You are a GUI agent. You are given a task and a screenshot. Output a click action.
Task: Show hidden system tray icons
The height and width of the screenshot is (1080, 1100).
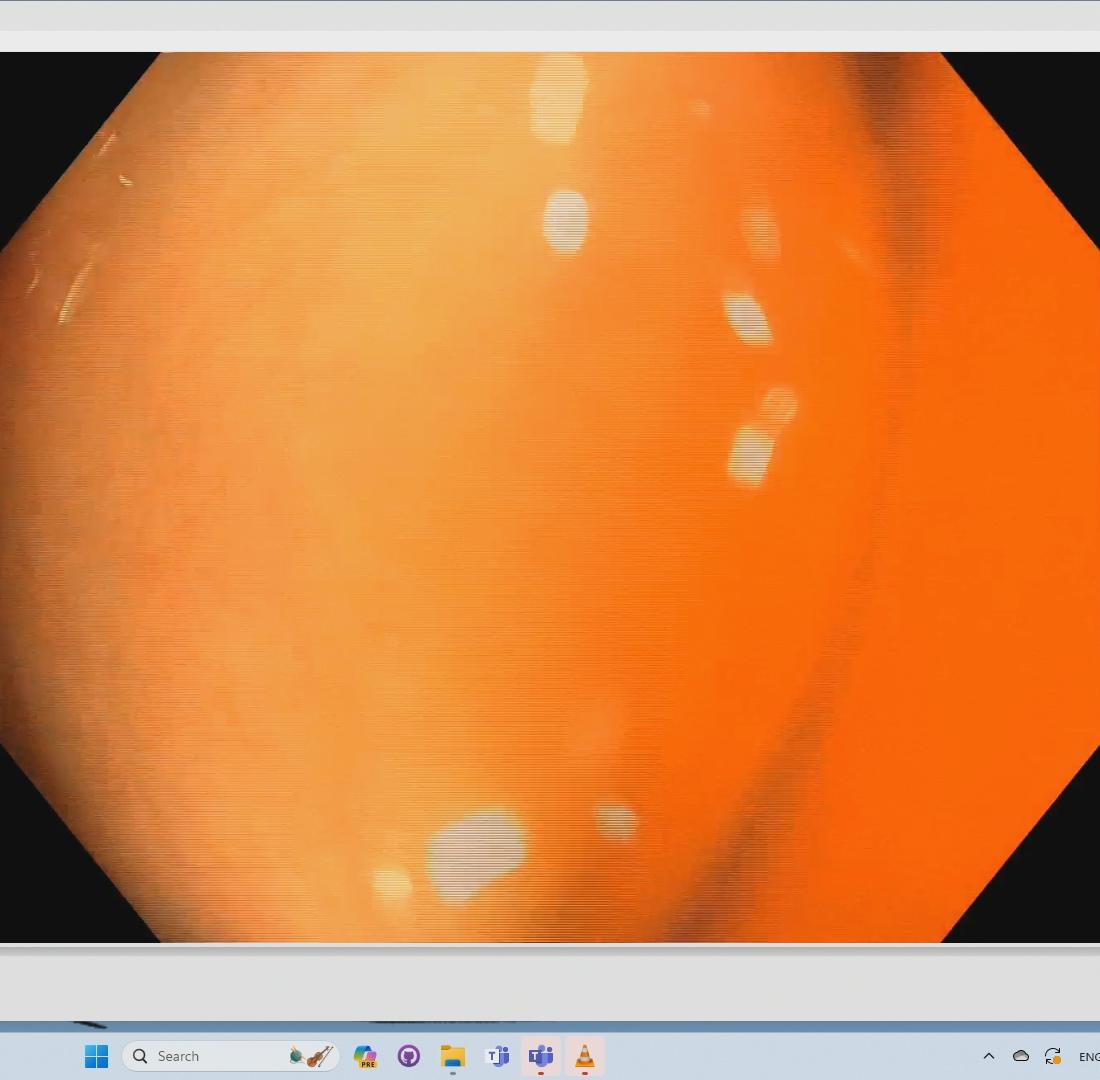989,1055
